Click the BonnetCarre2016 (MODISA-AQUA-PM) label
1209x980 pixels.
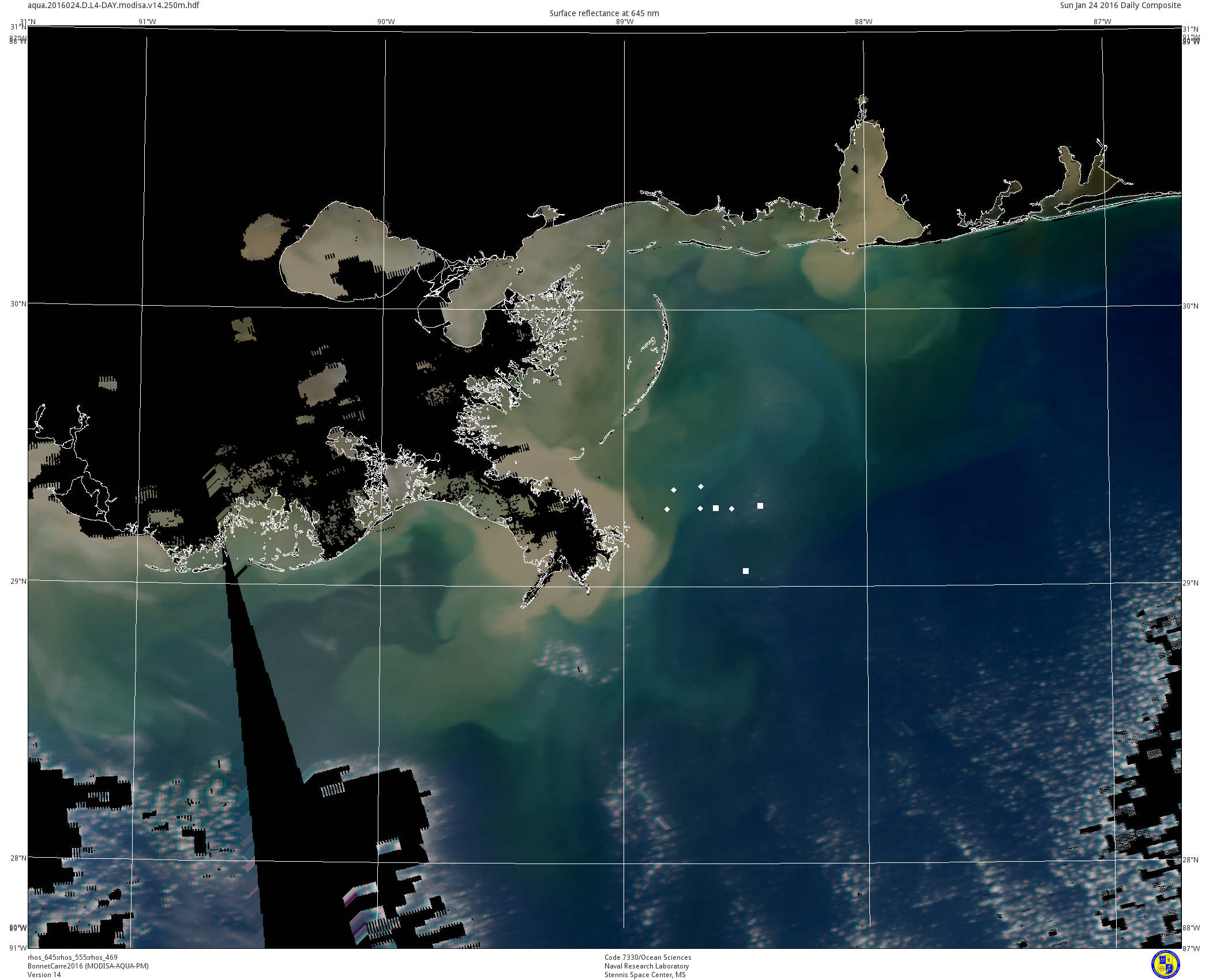coord(88,966)
